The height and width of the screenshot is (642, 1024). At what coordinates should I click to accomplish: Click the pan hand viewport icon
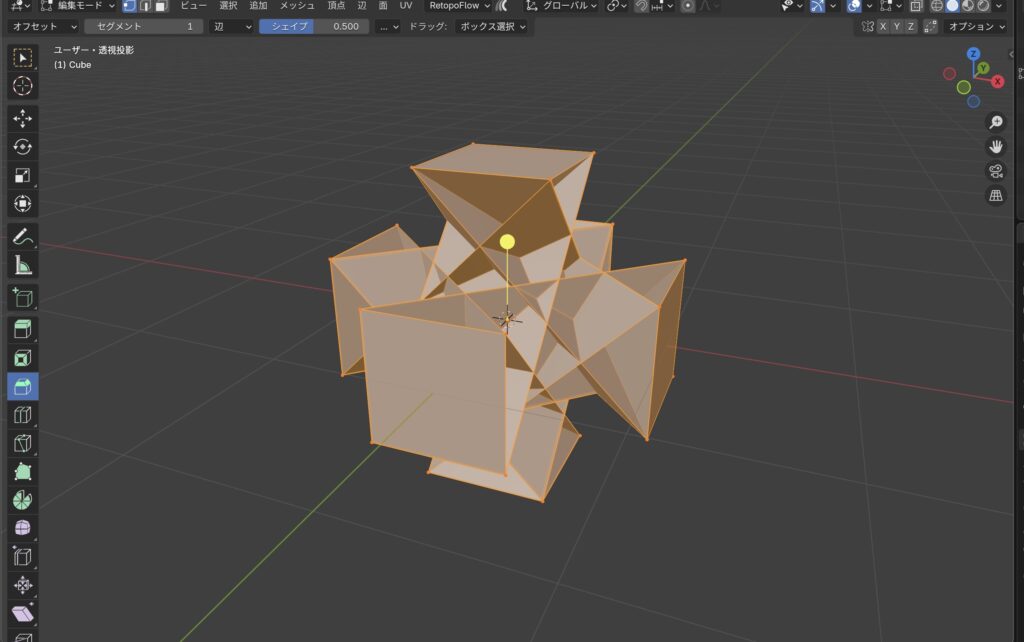click(996, 147)
